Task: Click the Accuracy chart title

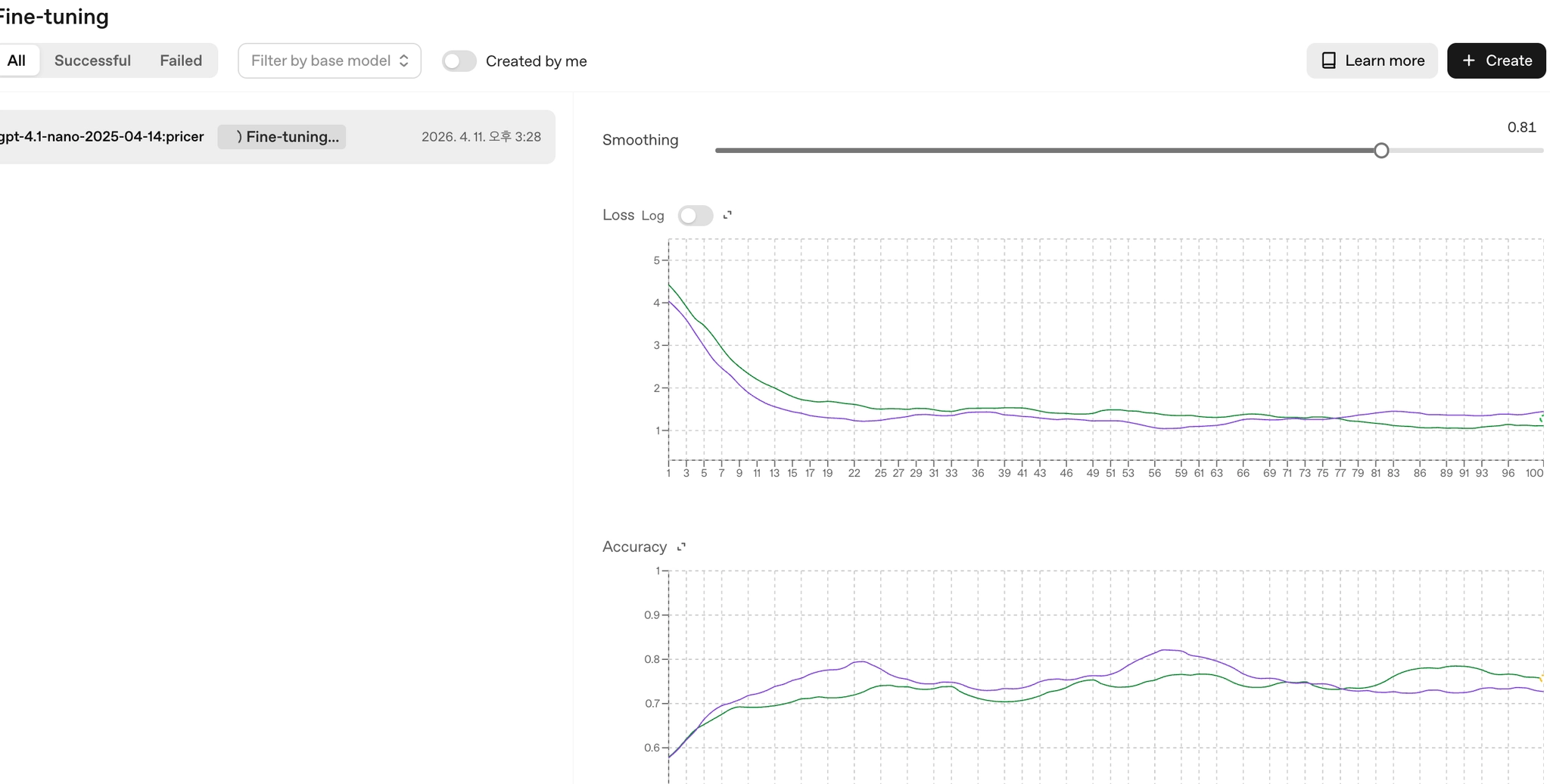Action: point(634,546)
